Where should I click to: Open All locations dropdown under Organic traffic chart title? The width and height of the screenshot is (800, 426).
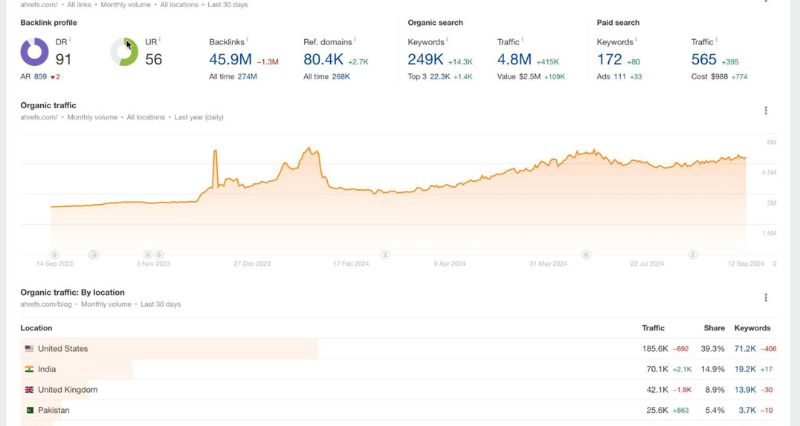[x=146, y=117]
